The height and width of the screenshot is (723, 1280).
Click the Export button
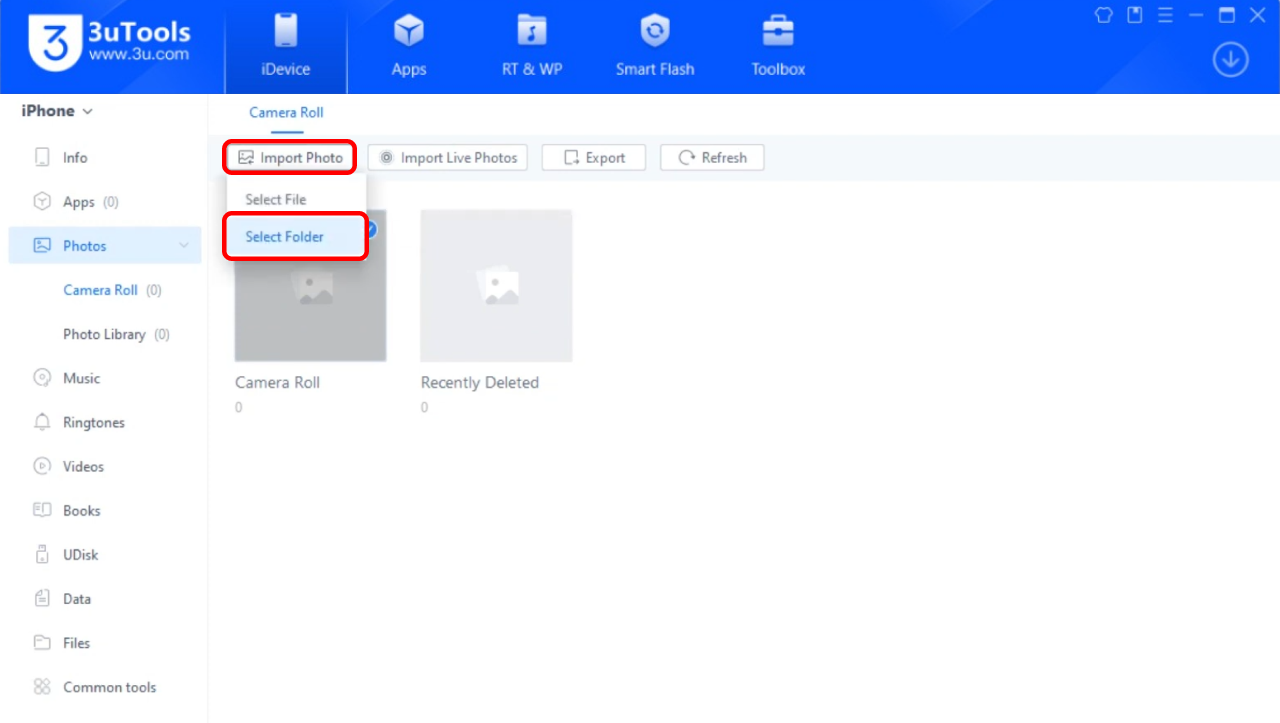click(x=594, y=158)
